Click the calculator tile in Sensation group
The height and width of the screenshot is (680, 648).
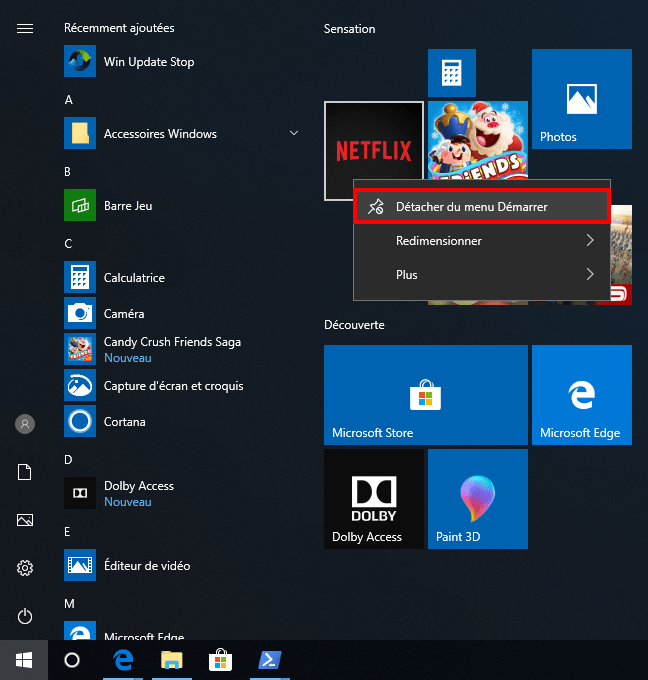(x=452, y=73)
